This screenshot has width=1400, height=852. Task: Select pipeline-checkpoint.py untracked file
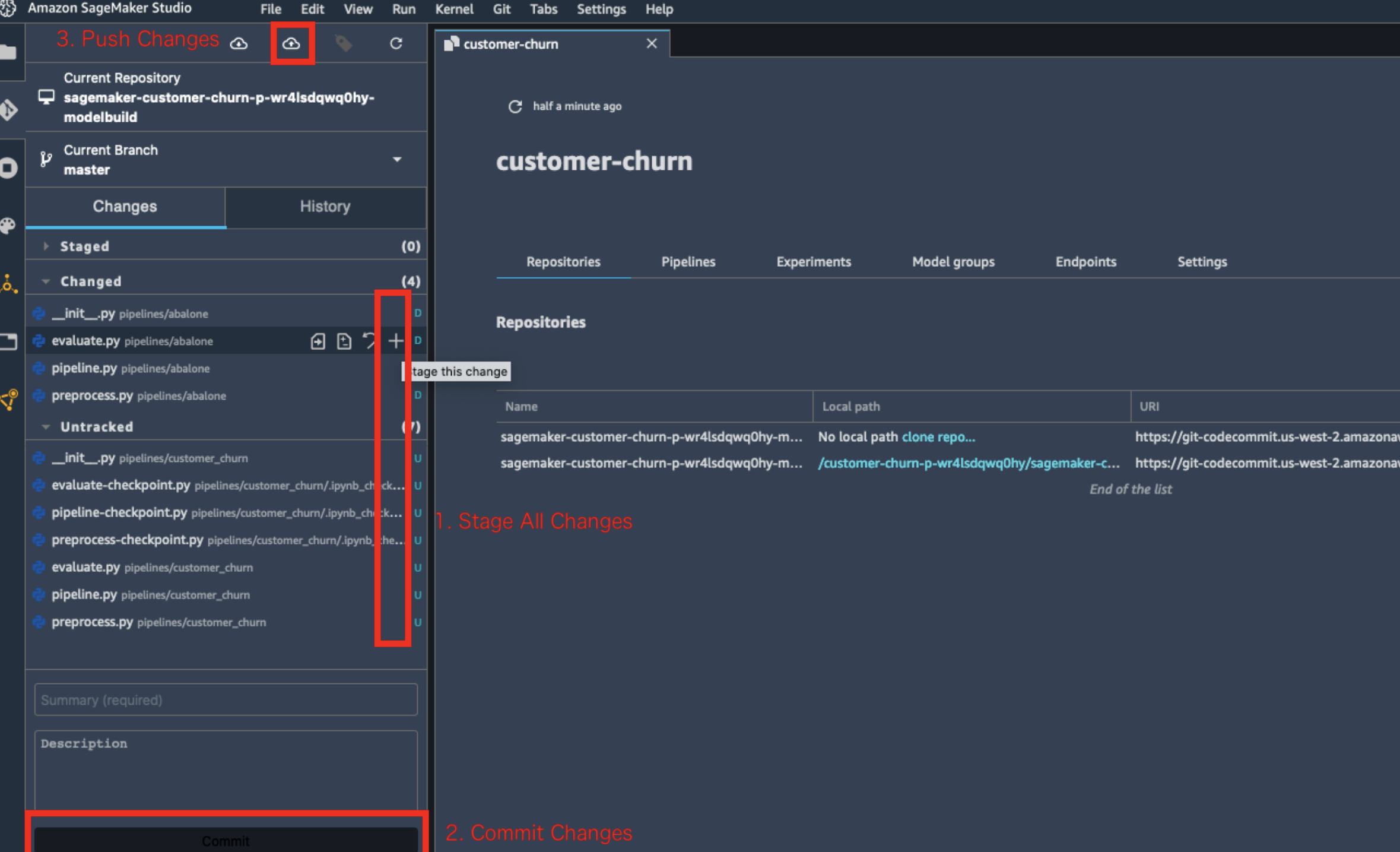point(226,513)
